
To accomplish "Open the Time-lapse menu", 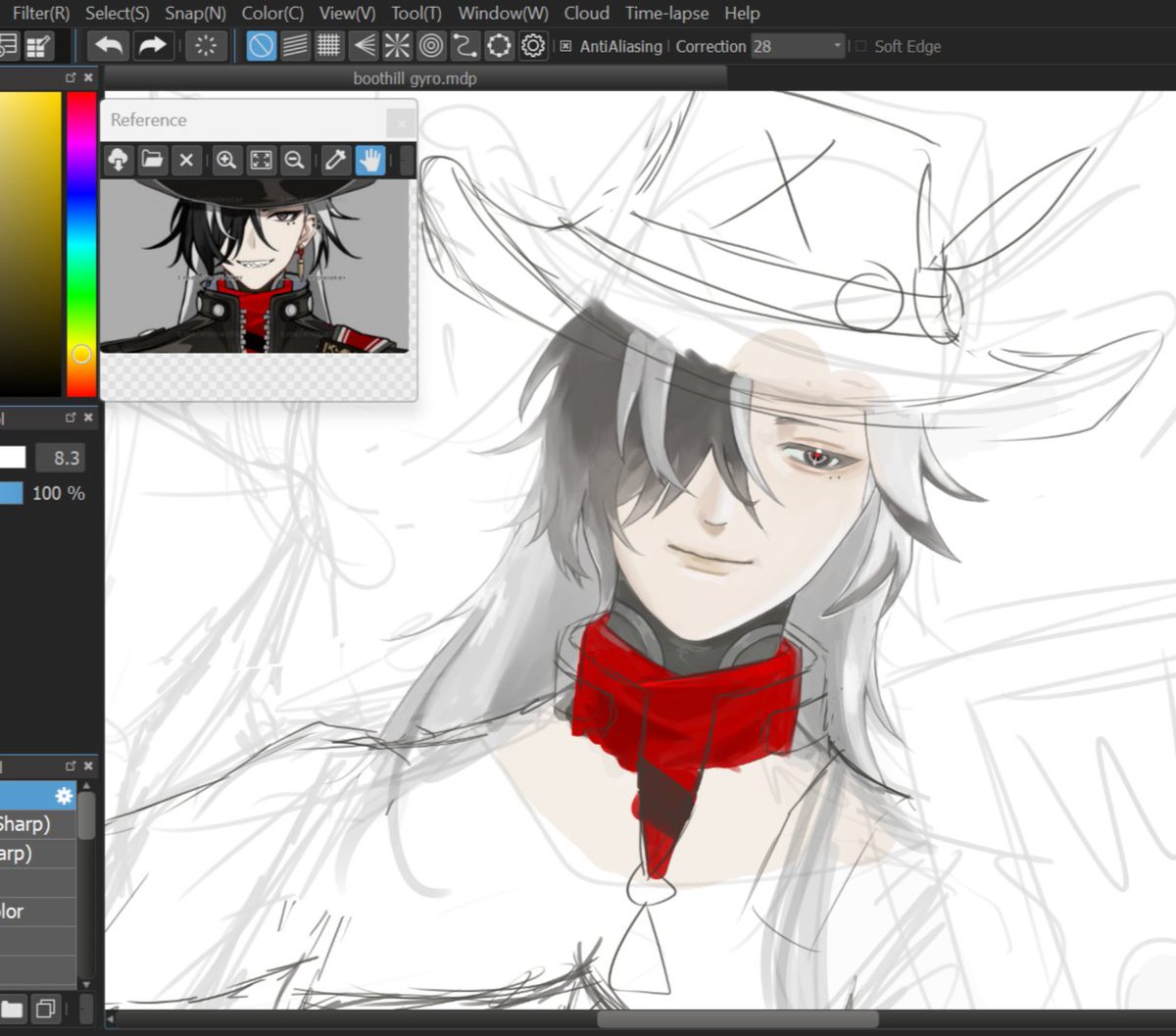I will pyautogui.click(x=667, y=14).
